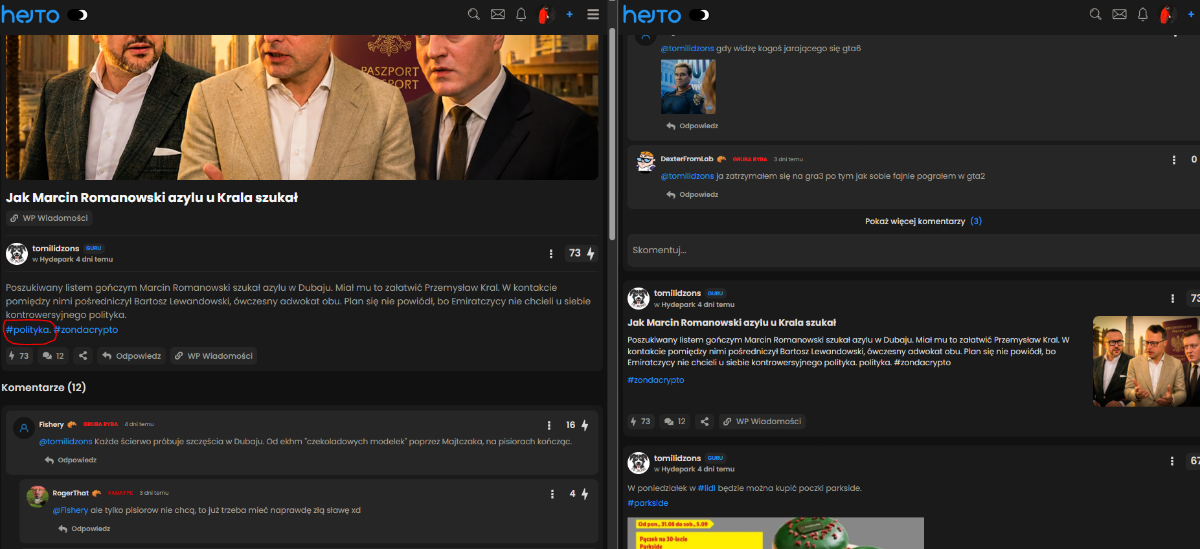Open the hamburger menu in the left window header
1200x549 pixels.
tap(593, 15)
